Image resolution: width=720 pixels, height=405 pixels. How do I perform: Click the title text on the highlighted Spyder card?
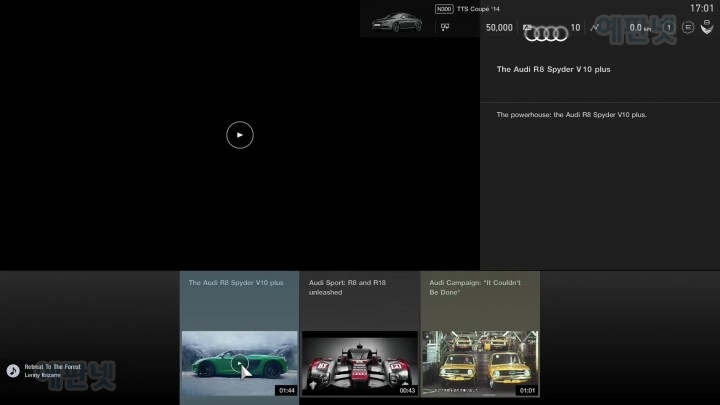tap(236, 283)
